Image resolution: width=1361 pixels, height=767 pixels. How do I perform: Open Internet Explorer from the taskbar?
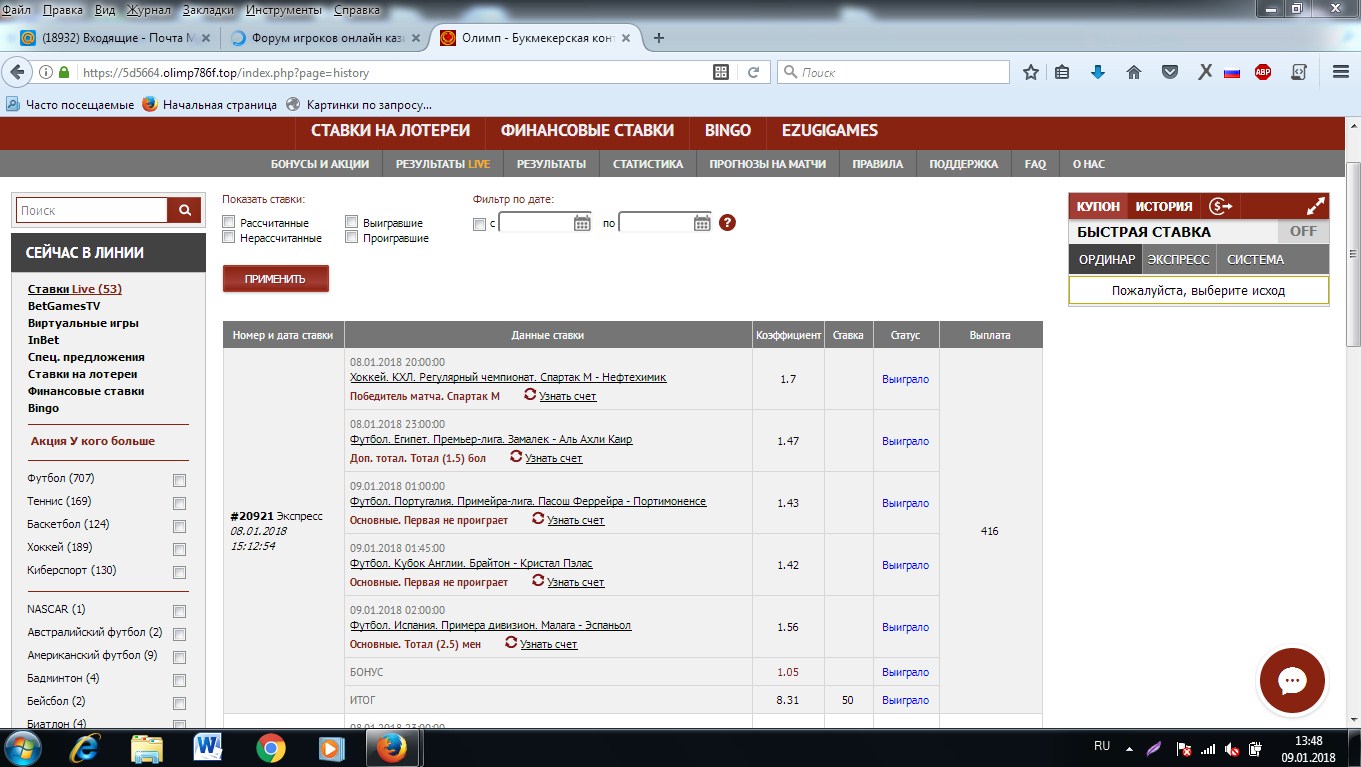pyautogui.click(x=83, y=747)
